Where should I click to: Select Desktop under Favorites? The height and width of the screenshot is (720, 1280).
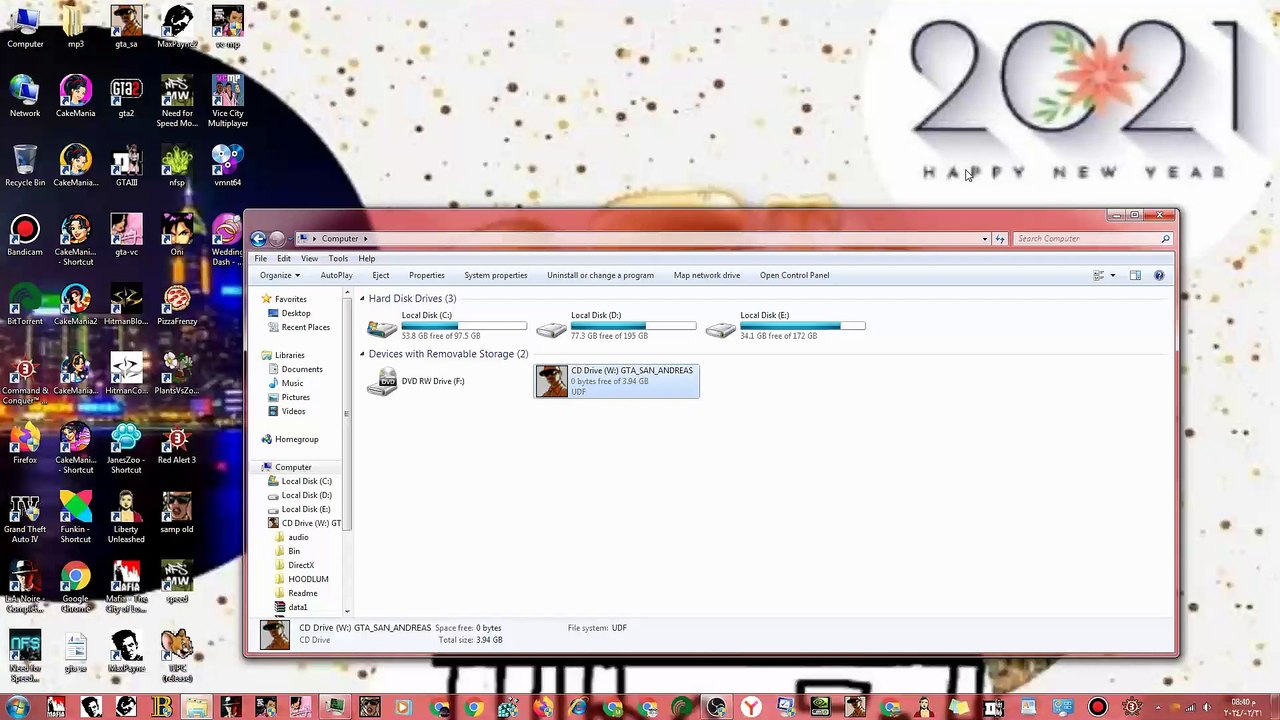296,313
